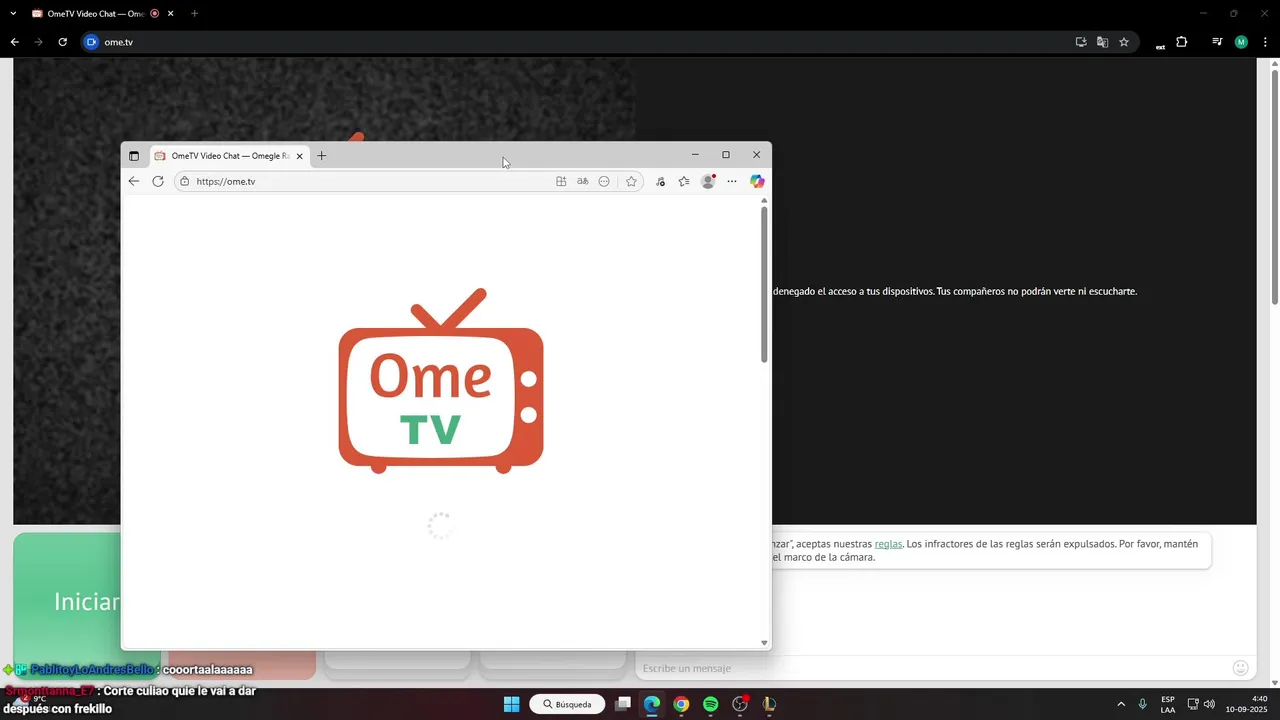Open the Edge apps/split icon in address bar

(561, 181)
